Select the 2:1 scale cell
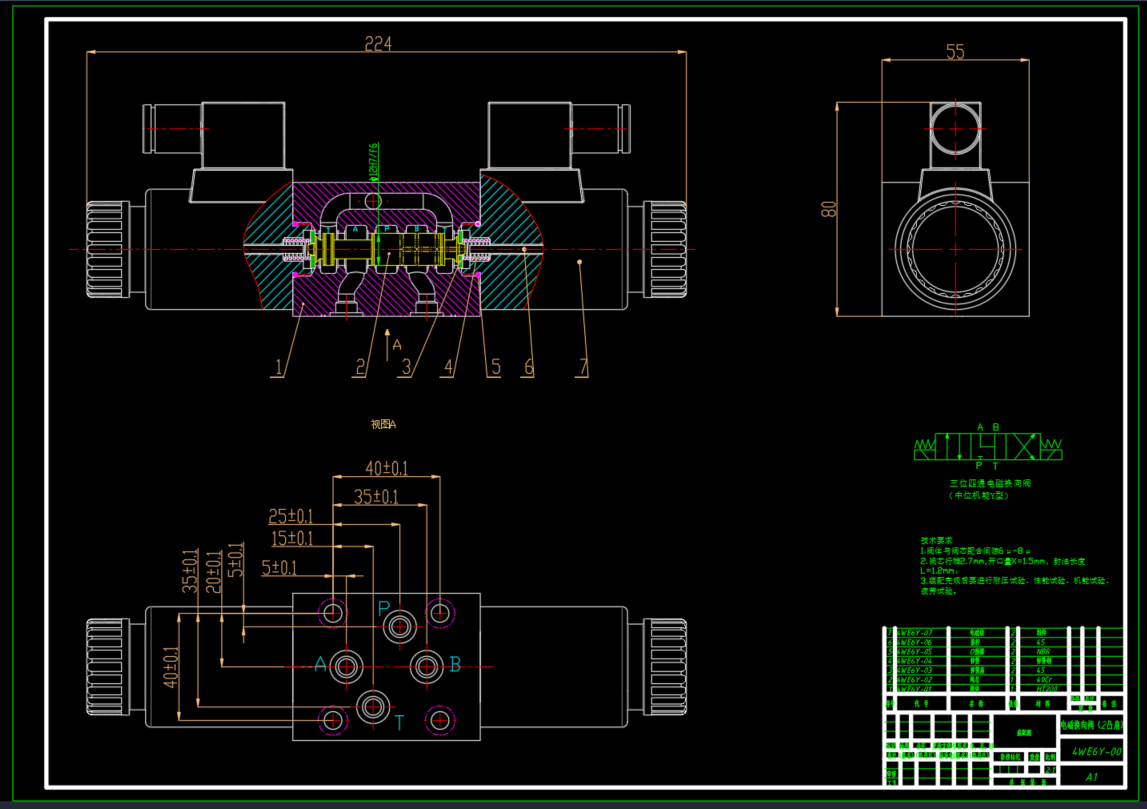The width and height of the screenshot is (1147, 809). (x=1050, y=770)
